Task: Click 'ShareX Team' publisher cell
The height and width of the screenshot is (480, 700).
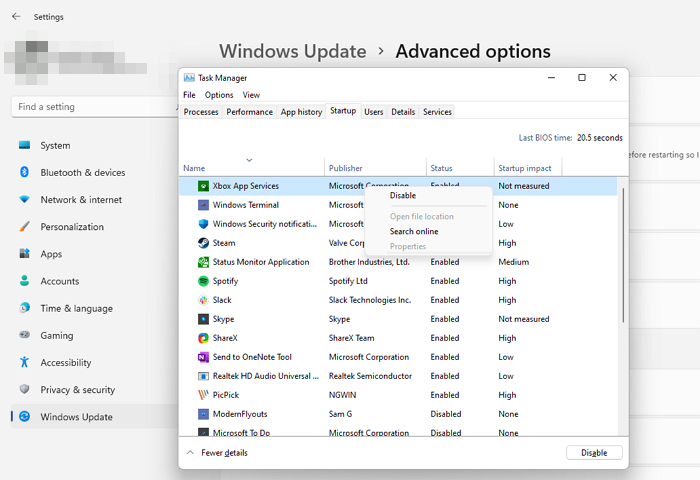Action: click(351, 338)
